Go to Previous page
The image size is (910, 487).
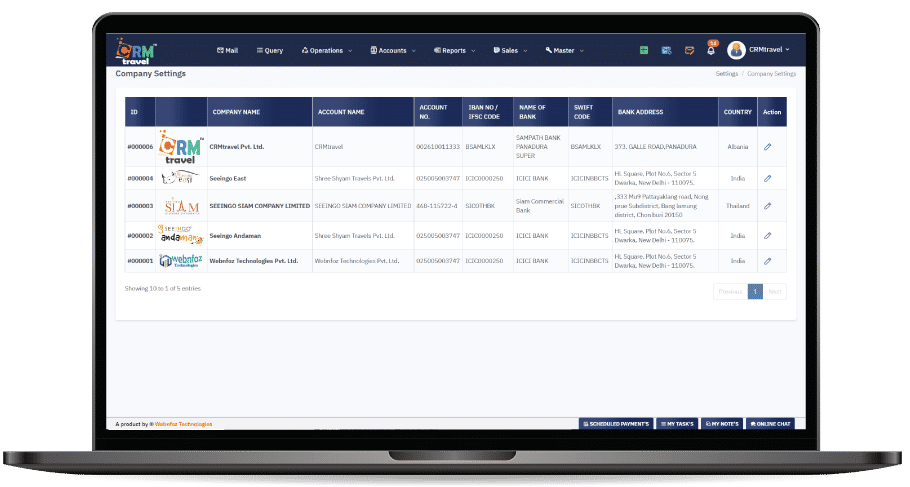tap(730, 291)
